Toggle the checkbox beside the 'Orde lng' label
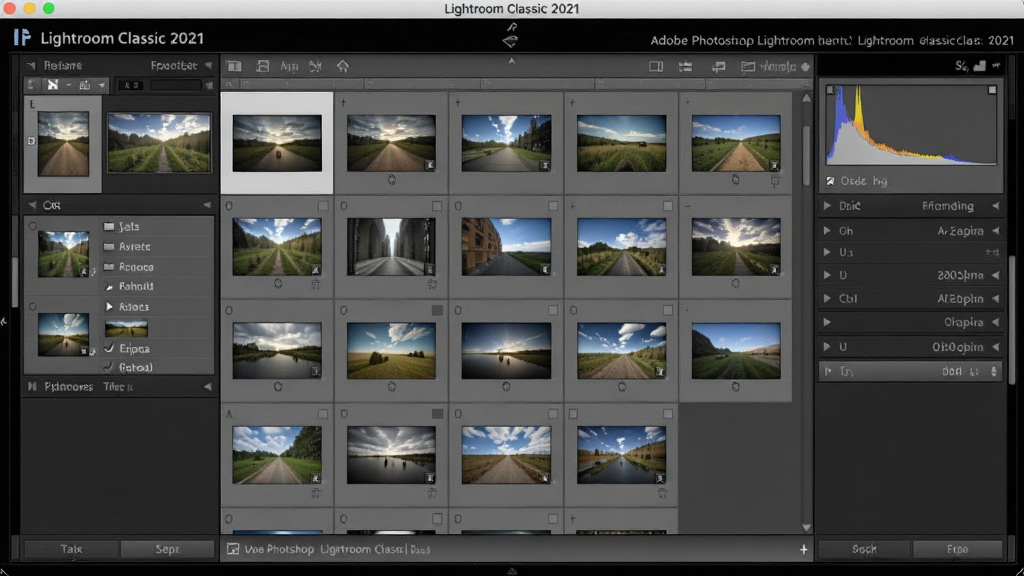Image resolution: width=1024 pixels, height=576 pixels. point(830,181)
